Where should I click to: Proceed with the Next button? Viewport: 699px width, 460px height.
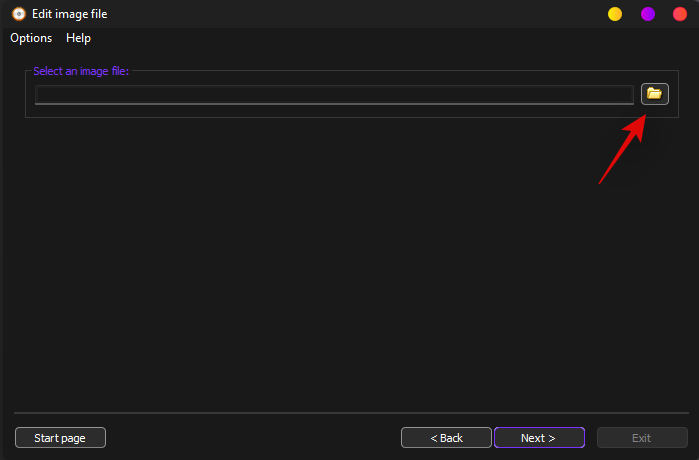pos(538,438)
